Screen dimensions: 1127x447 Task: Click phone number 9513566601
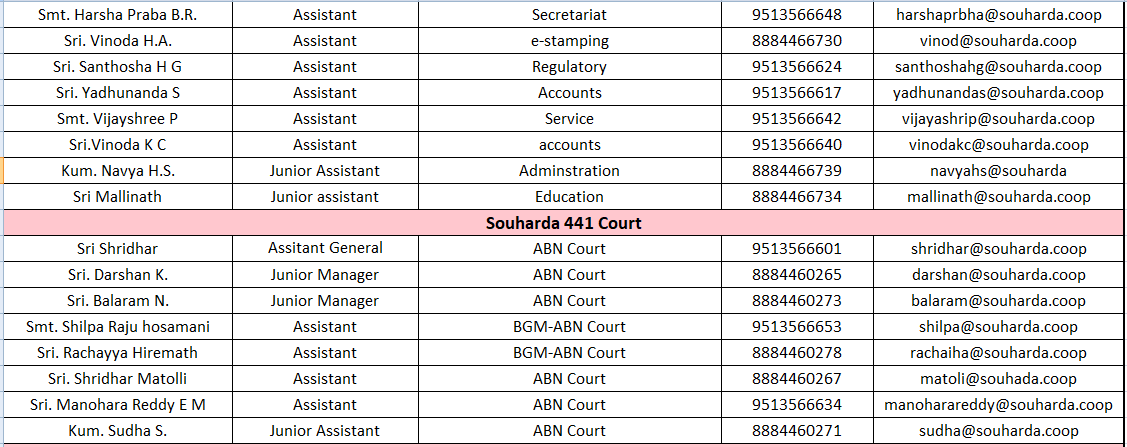click(x=796, y=249)
